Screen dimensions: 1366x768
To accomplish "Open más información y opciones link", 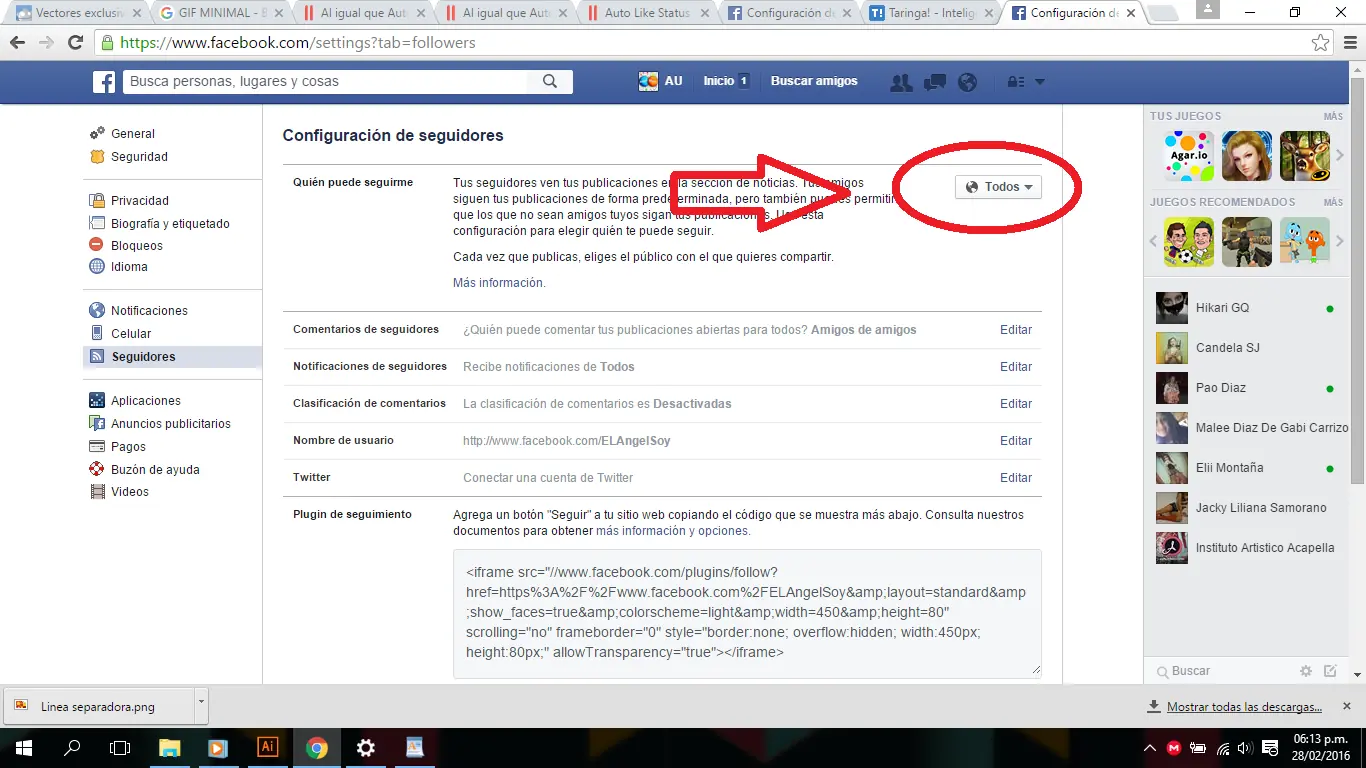I will tap(672, 531).
